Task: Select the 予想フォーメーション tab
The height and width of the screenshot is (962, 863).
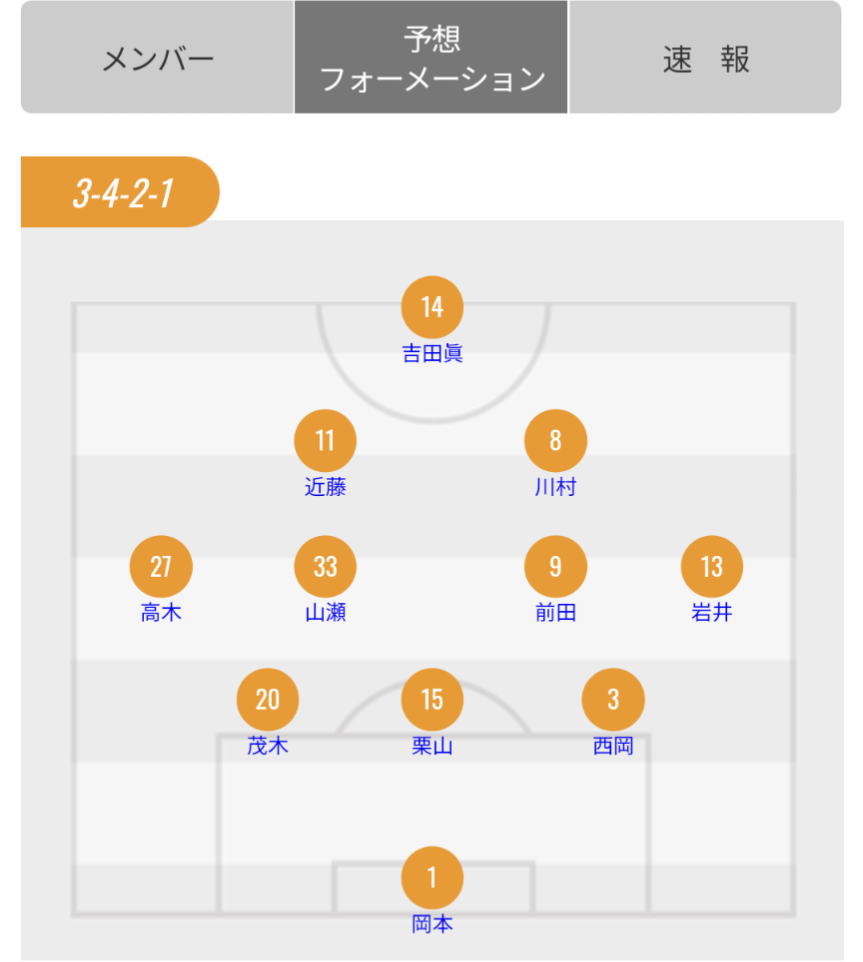Action: pyautogui.click(x=431, y=58)
